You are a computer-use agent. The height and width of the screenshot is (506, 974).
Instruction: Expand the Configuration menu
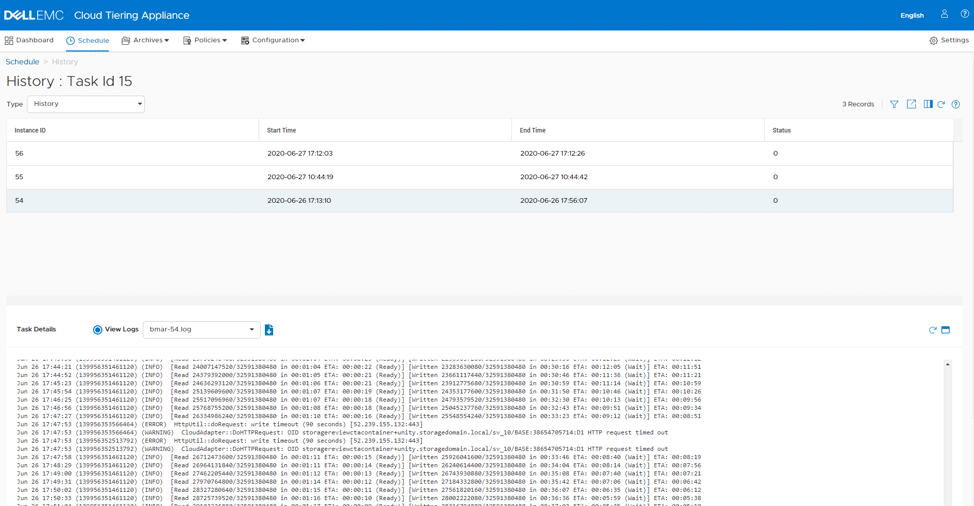273,40
